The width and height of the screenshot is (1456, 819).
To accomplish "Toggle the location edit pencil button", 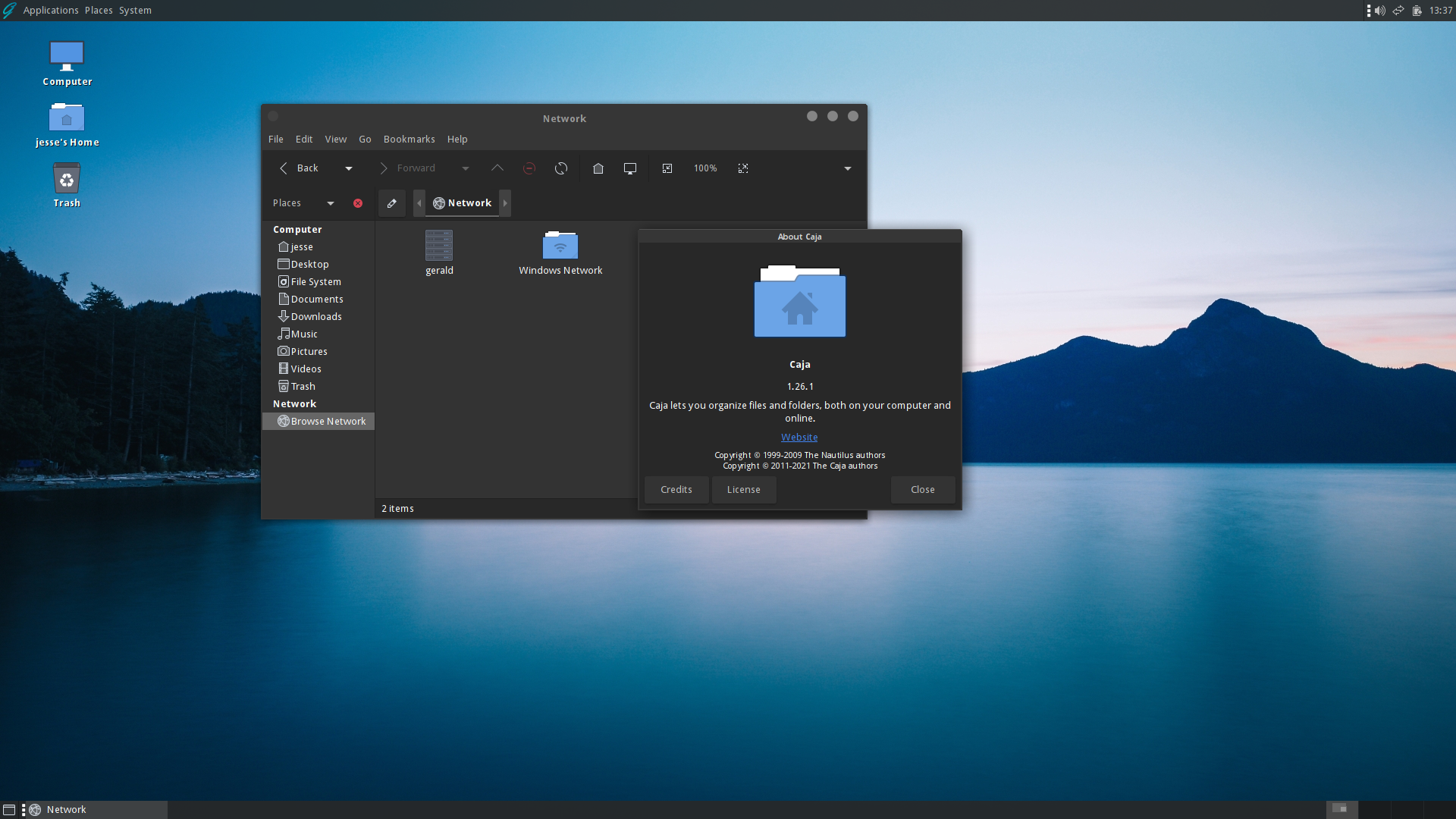I will coord(392,203).
